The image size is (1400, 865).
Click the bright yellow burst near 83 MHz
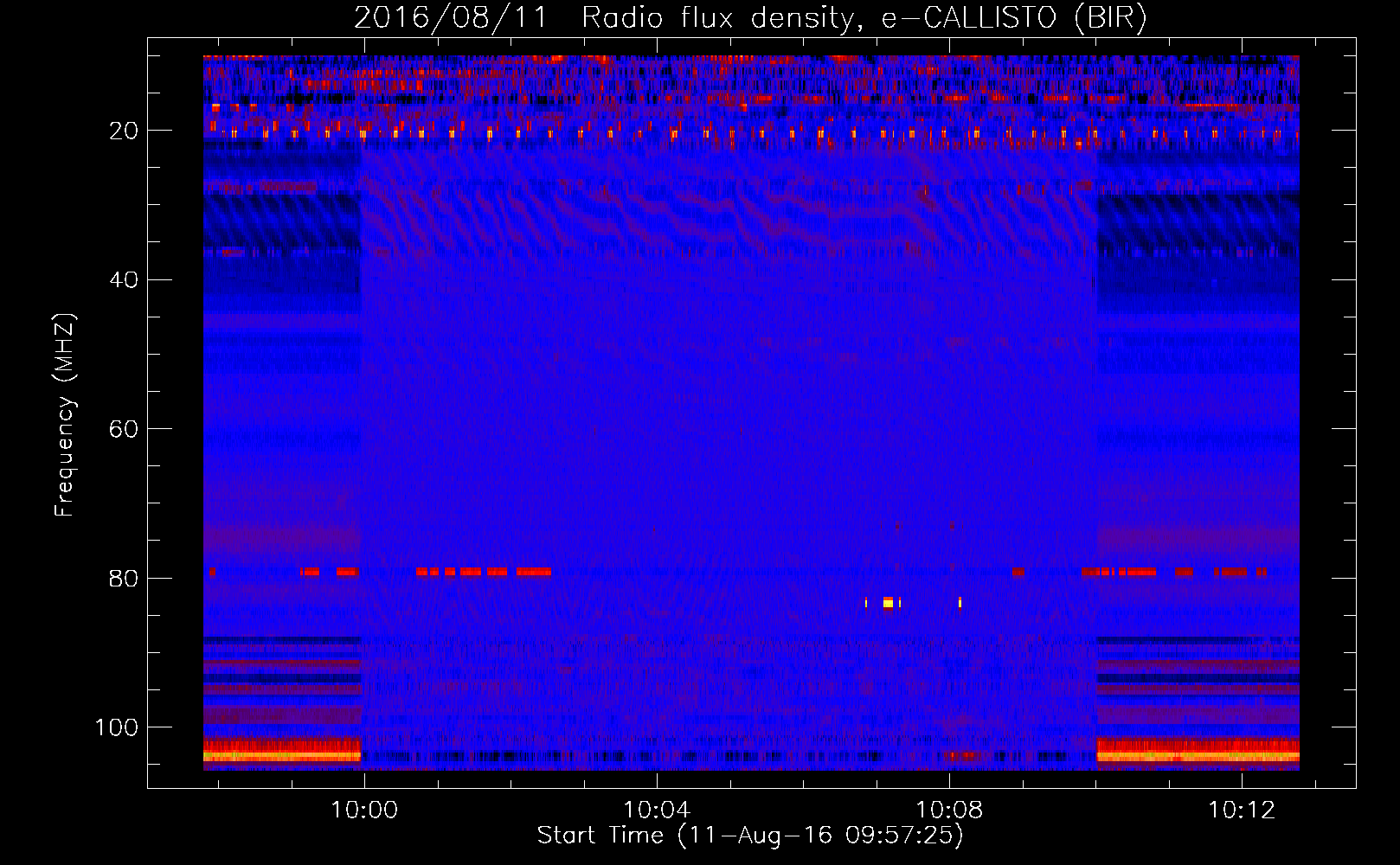[888, 603]
